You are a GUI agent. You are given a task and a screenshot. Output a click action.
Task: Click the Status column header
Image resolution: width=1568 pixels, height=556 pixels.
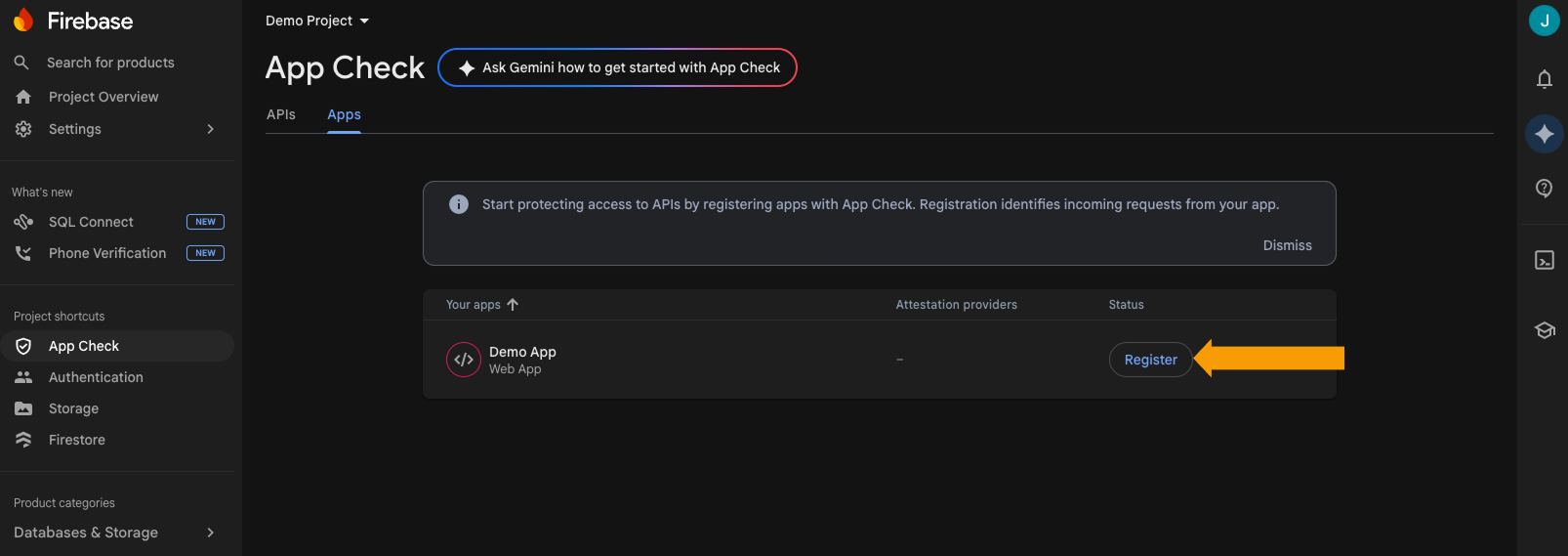click(1126, 305)
